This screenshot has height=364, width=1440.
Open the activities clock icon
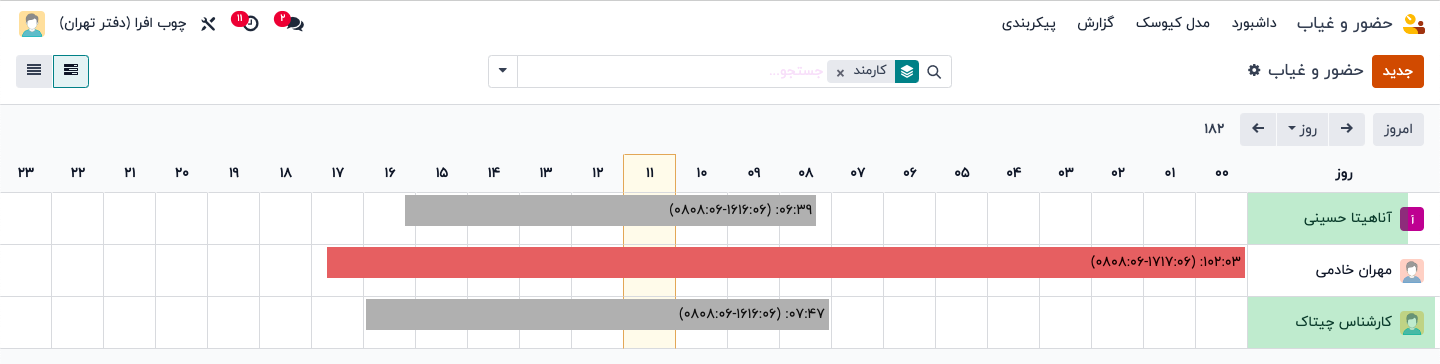point(249,23)
